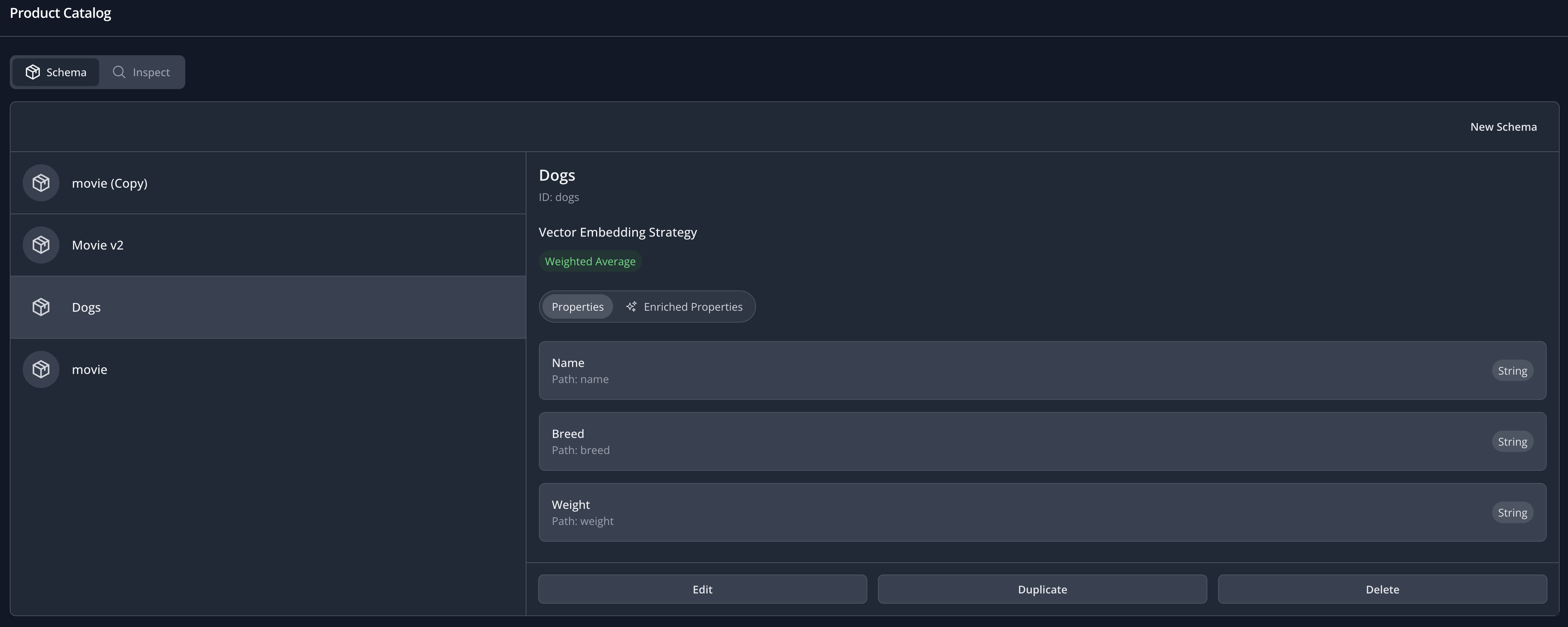Click the Inspect magnifying glass icon

(119, 72)
